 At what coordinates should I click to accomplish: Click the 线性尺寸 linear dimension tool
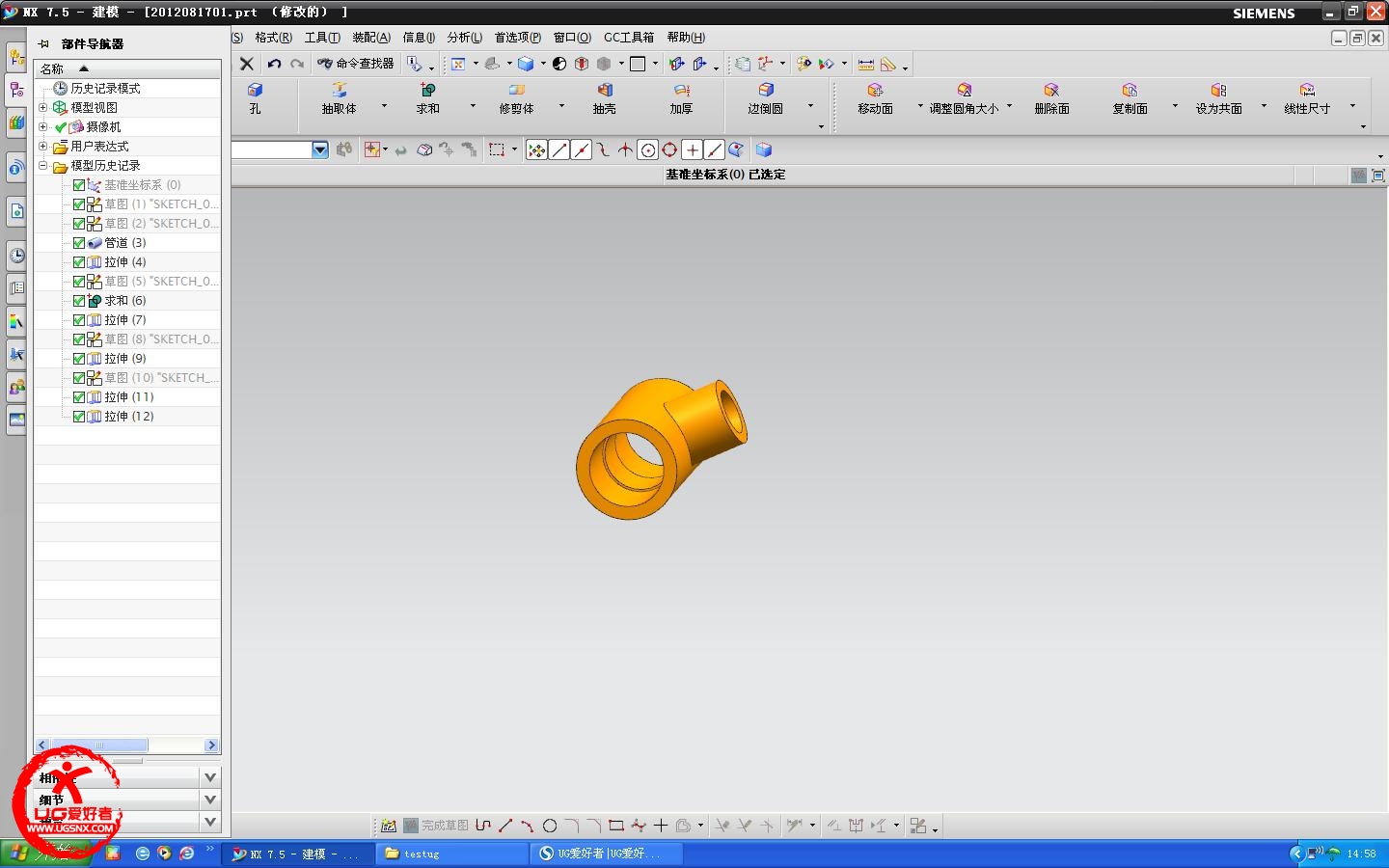pyautogui.click(x=1307, y=98)
